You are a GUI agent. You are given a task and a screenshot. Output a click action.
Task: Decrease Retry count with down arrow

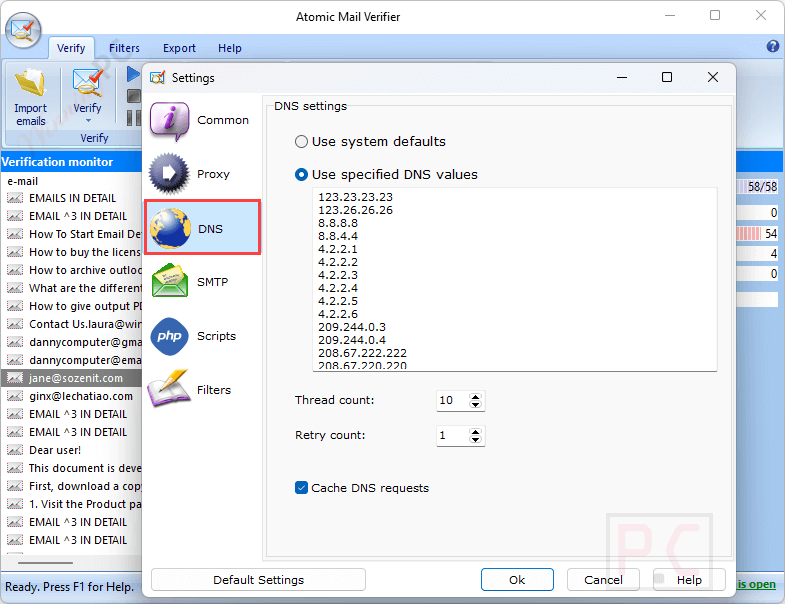[475, 440]
